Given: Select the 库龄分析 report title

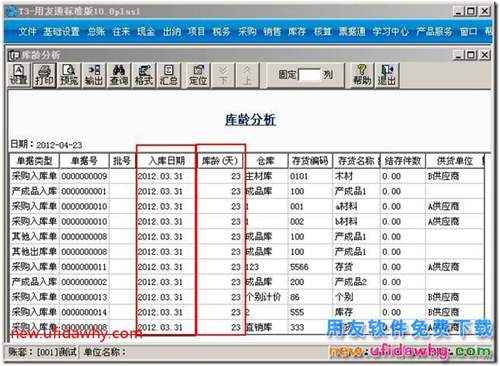Looking at the screenshot, I should tap(250, 119).
